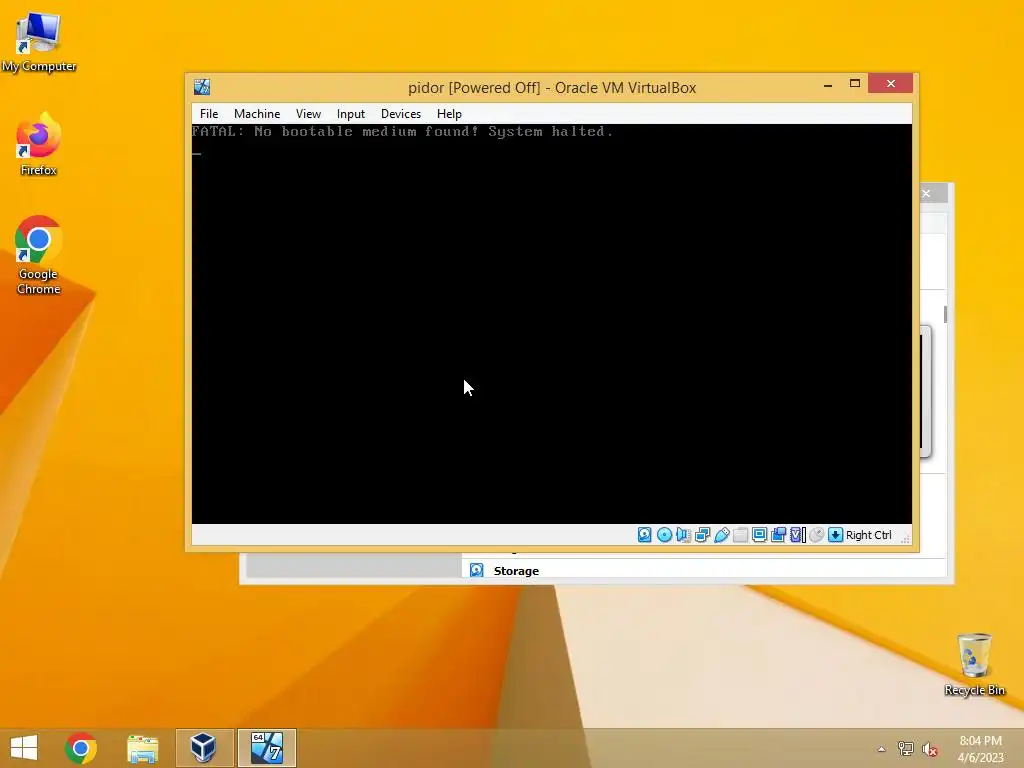Open File Explorer from the taskbar
The height and width of the screenshot is (768, 1024).
point(142,748)
